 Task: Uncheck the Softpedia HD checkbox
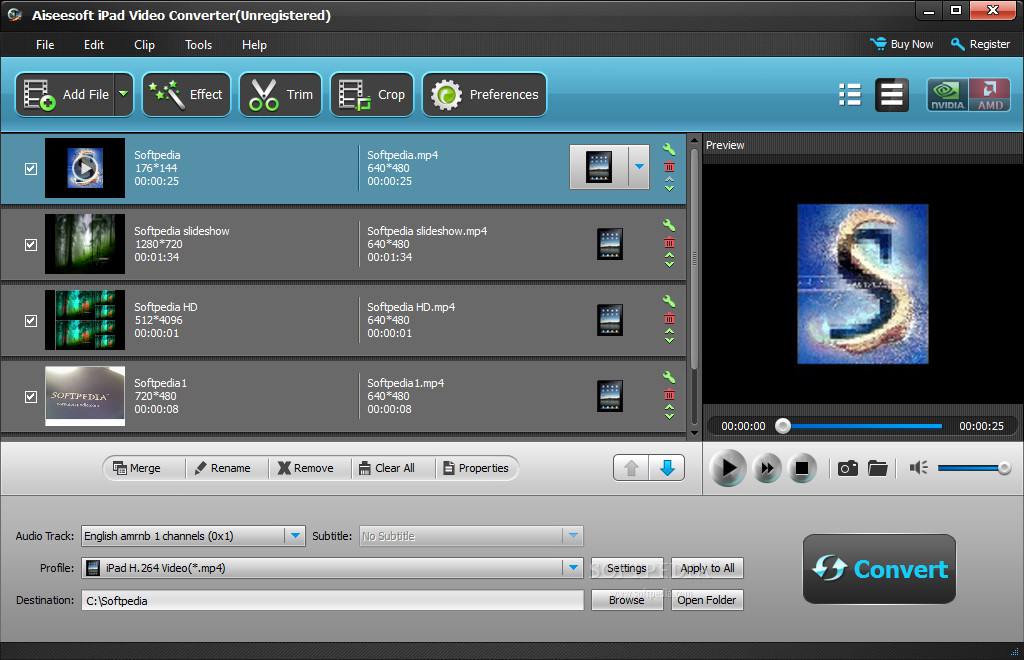tap(31, 321)
